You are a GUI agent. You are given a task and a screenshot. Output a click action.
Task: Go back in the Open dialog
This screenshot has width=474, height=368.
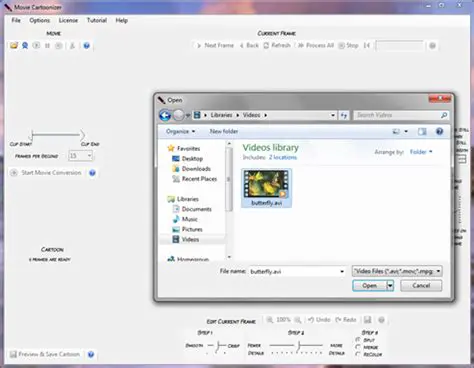165,115
